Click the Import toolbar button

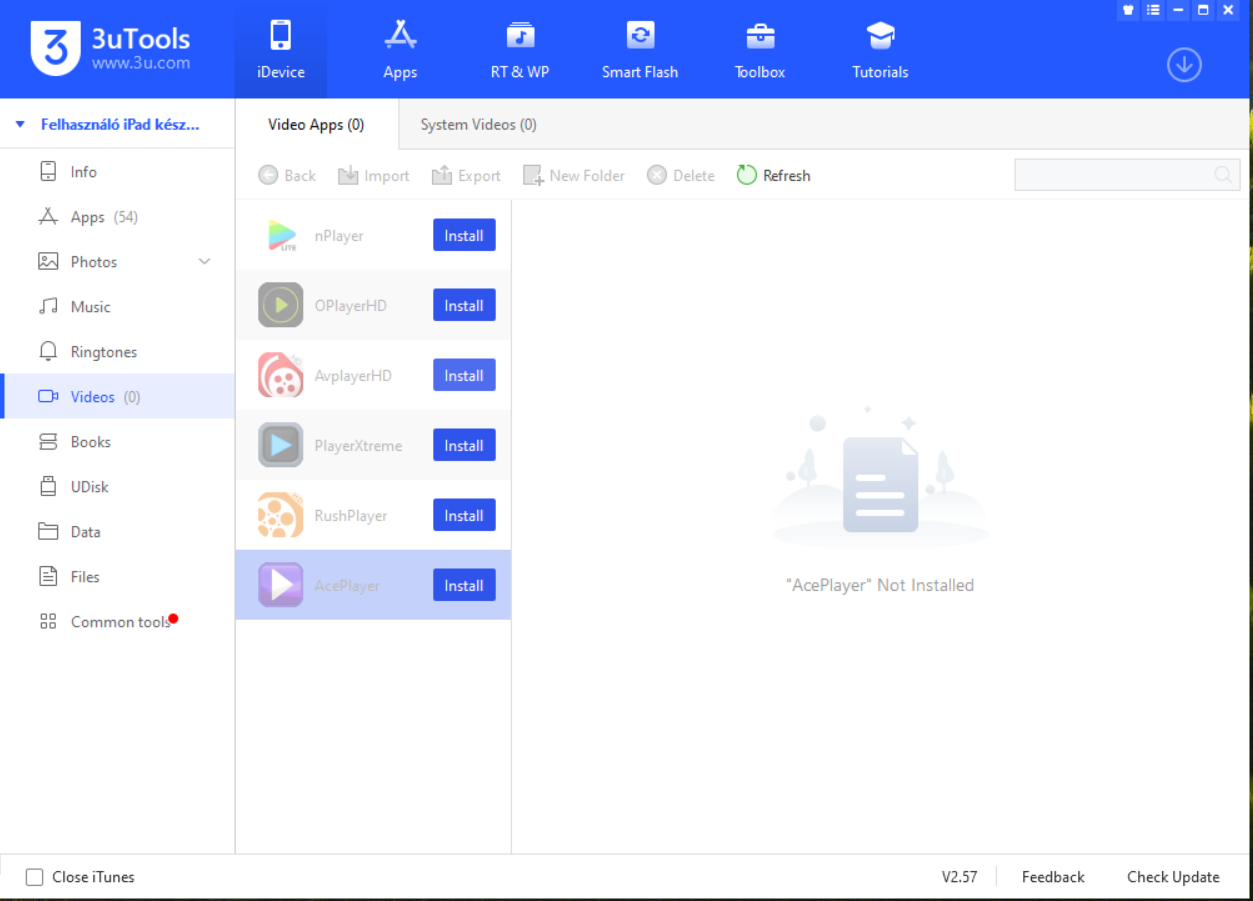click(x=374, y=176)
